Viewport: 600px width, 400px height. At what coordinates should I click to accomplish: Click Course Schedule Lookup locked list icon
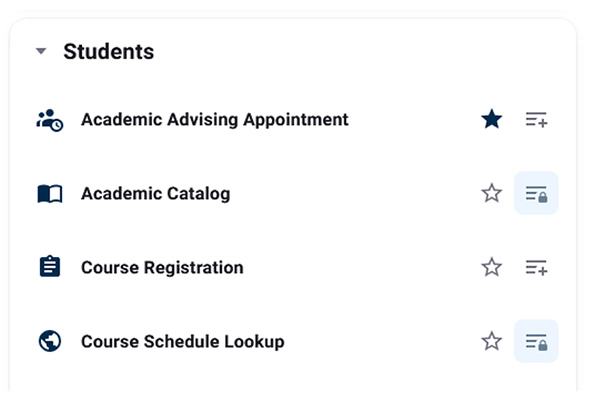(537, 342)
